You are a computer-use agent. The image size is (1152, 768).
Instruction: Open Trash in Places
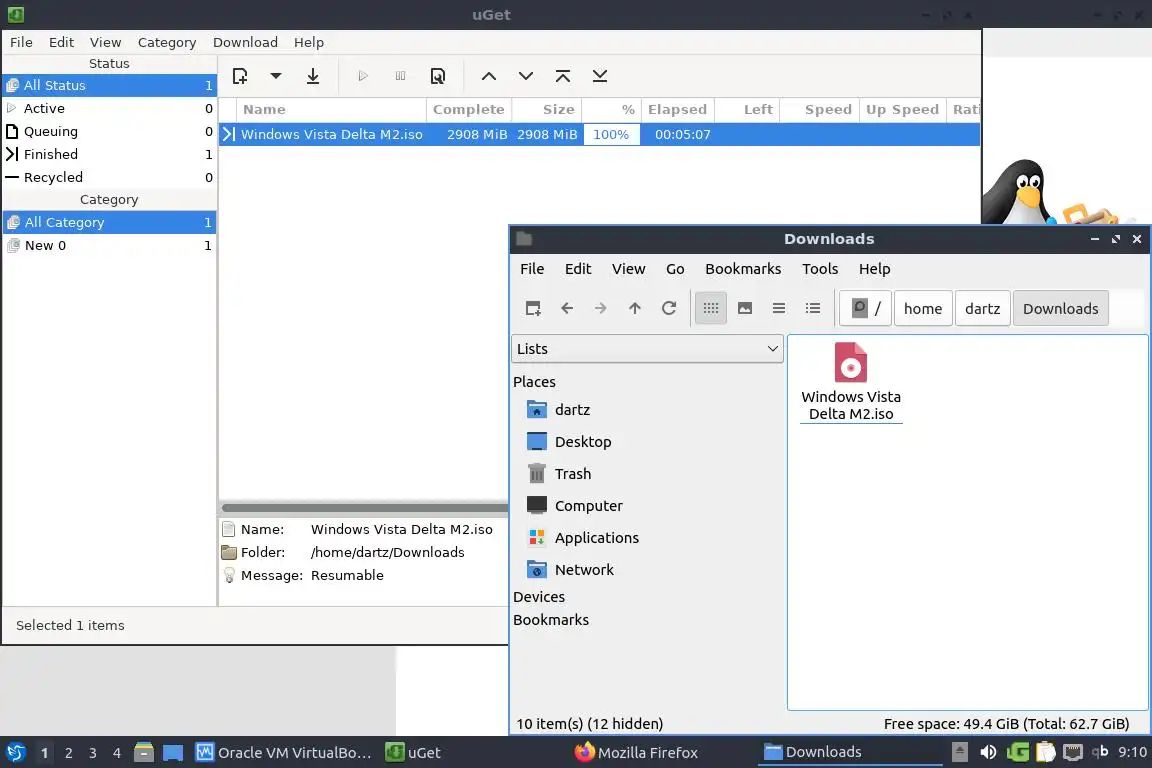pyautogui.click(x=572, y=474)
